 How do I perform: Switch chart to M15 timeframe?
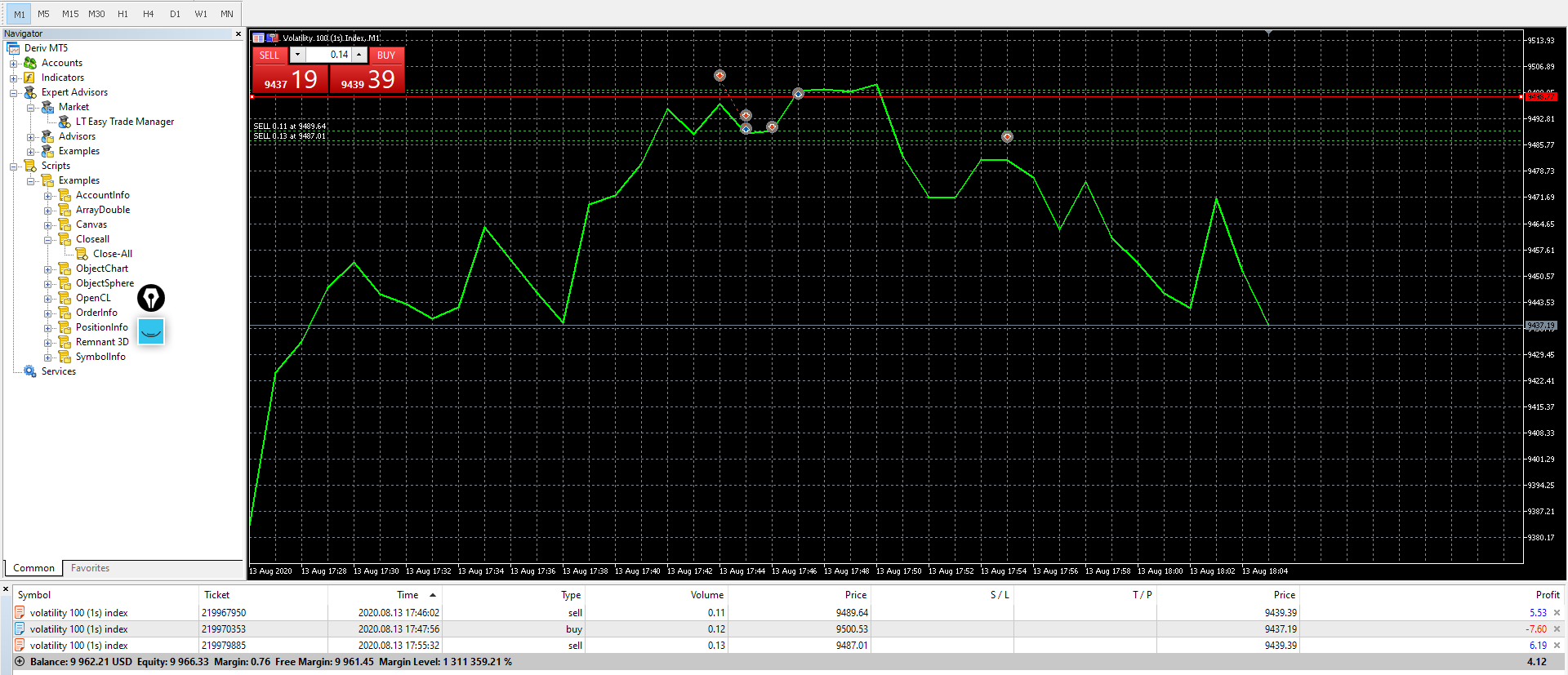pyautogui.click(x=70, y=14)
